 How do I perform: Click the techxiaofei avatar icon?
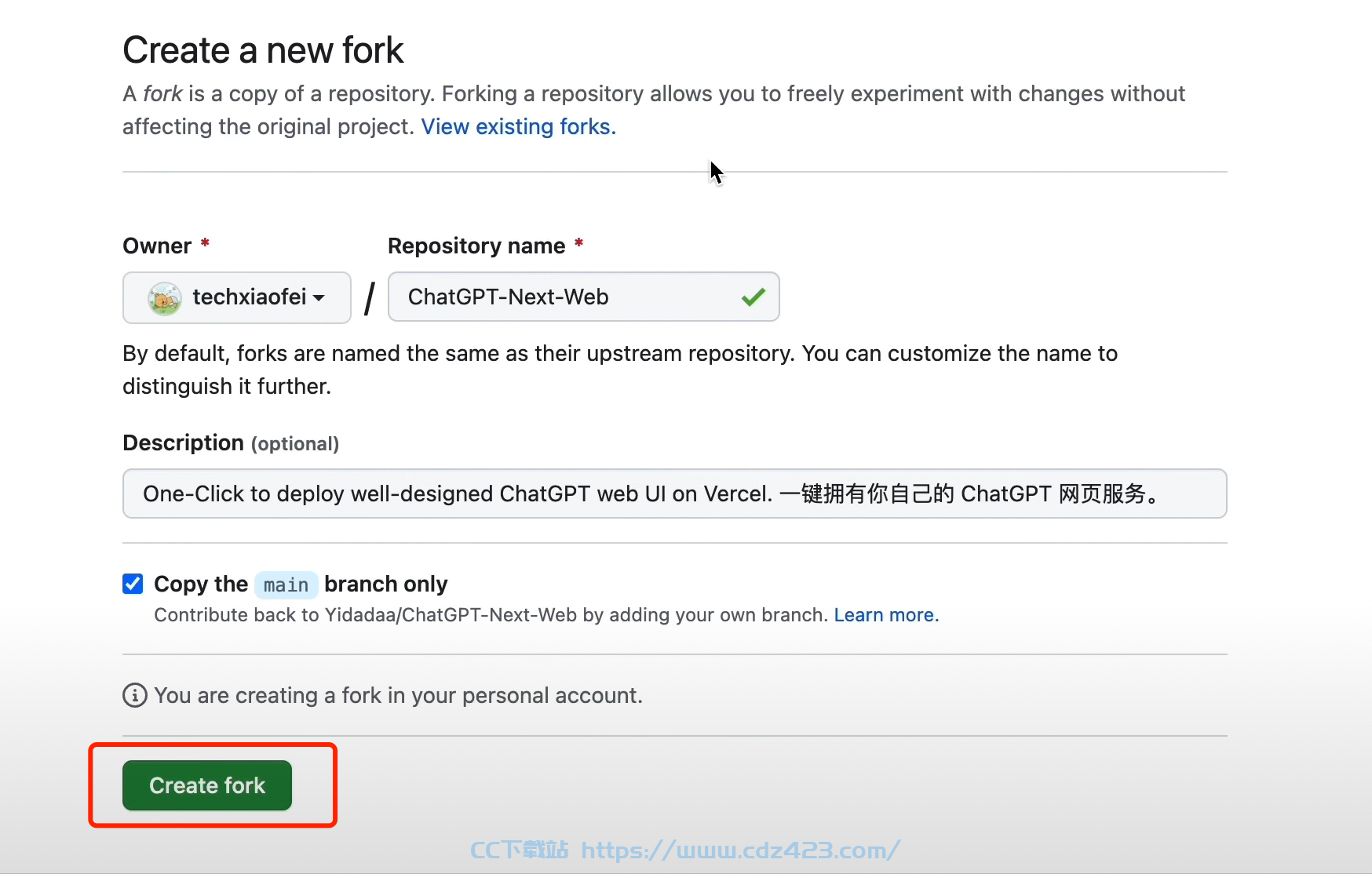[x=165, y=298]
